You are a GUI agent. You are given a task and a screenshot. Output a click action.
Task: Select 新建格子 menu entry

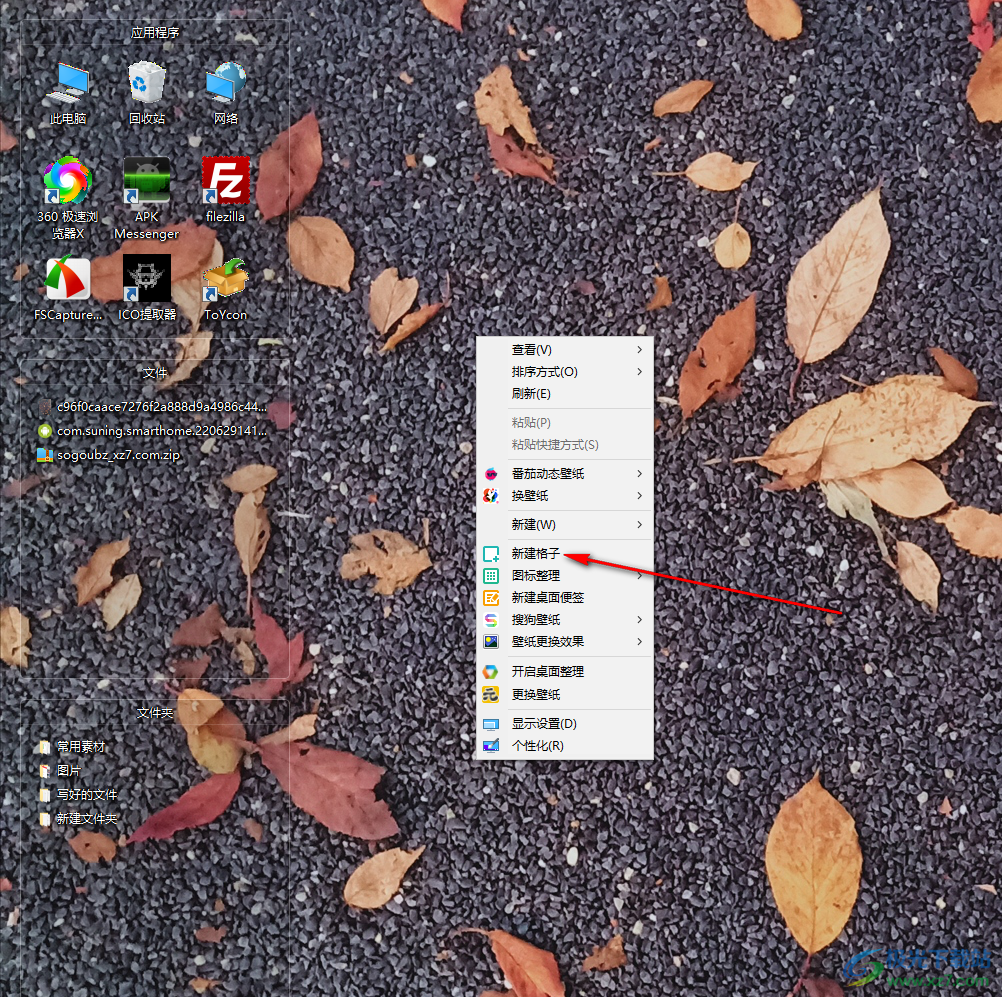point(536,554)
